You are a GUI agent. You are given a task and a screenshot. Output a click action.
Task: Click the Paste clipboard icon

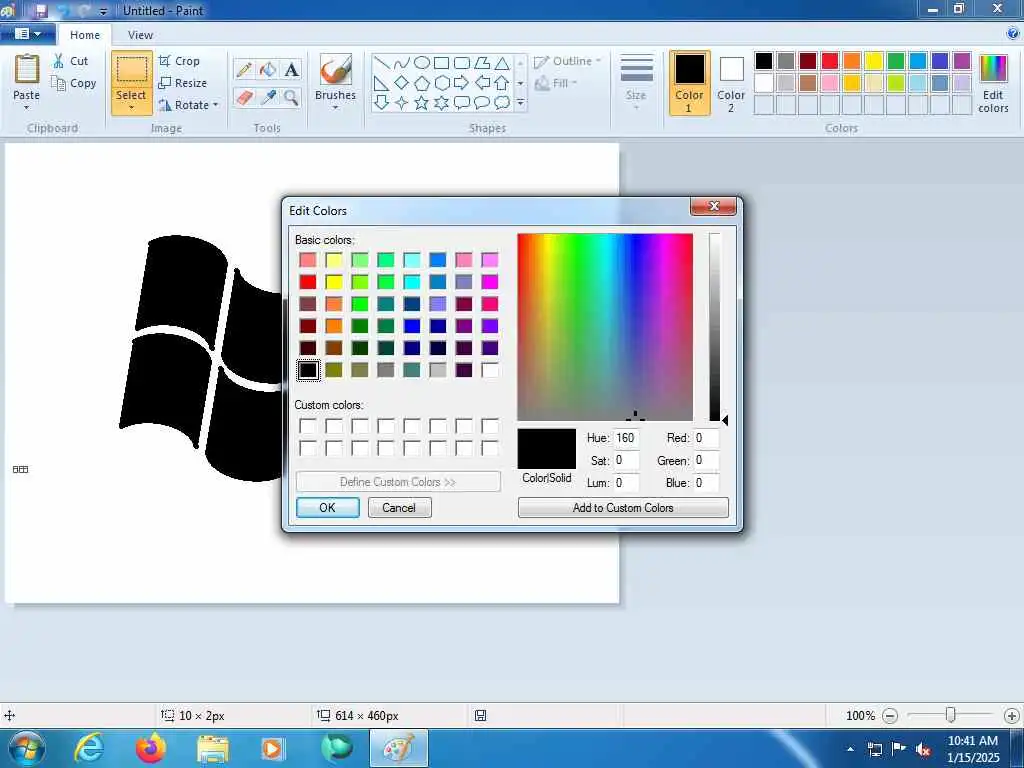point(27,69)
